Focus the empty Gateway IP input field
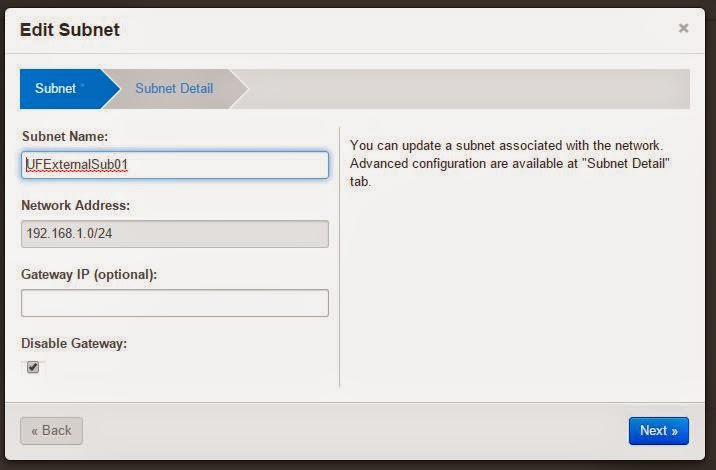The image size is (716, 470). point(174,303)
